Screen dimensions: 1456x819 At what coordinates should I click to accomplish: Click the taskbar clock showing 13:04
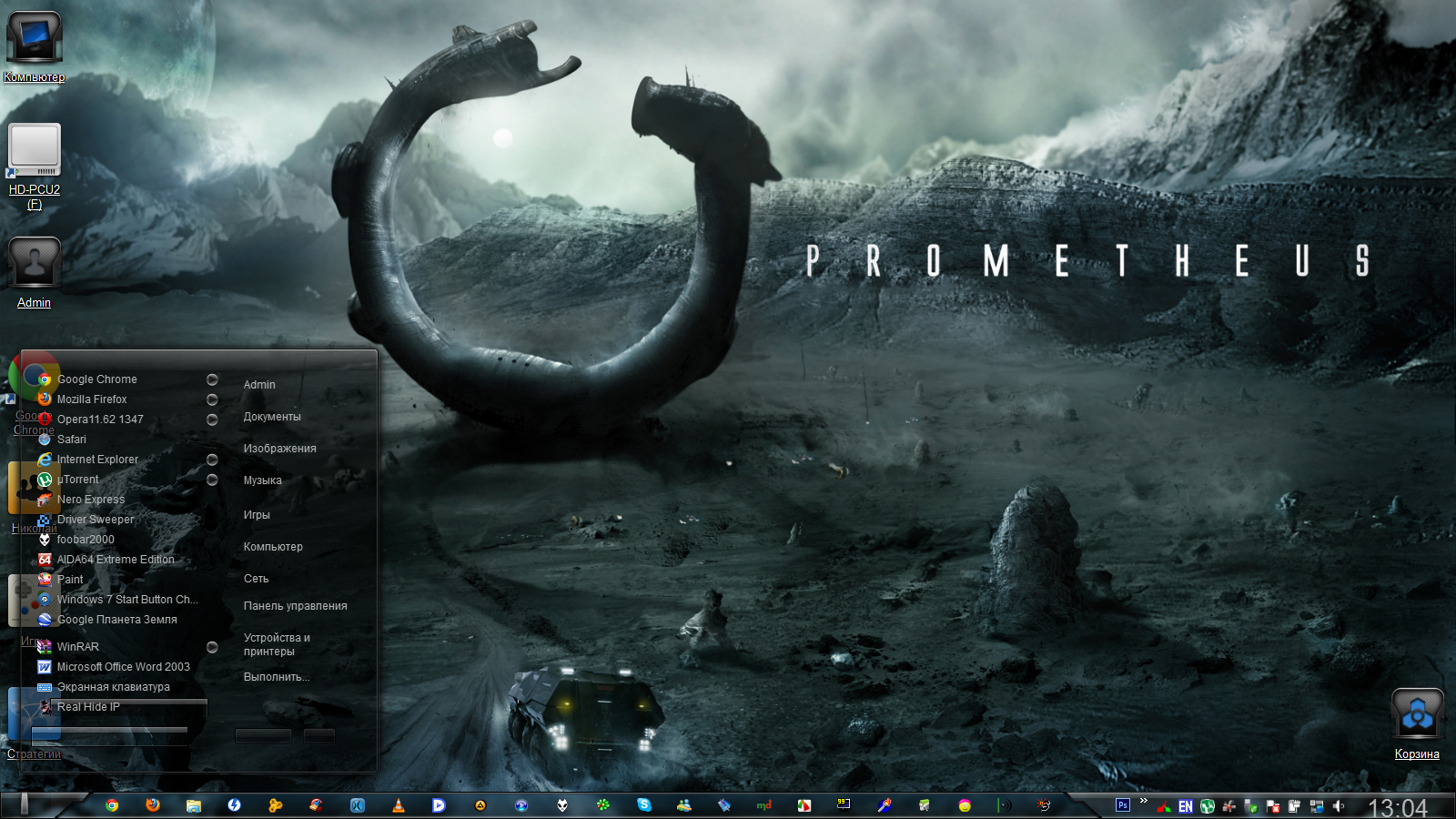click(x=1398, y=807)
